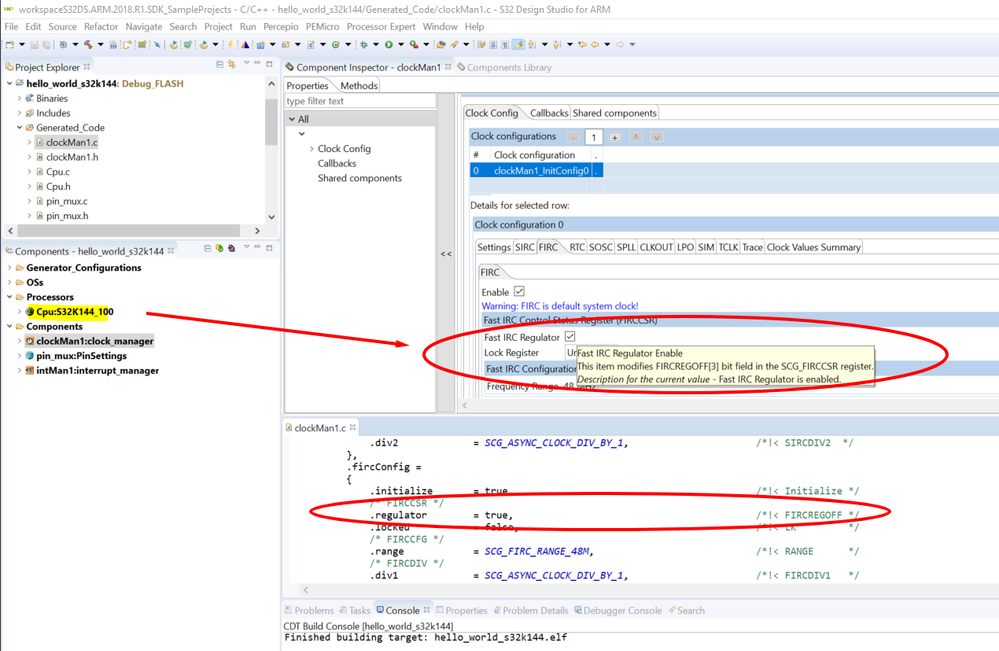Close the Component Inspector tab
999x651 pixels.
[448, 66]
